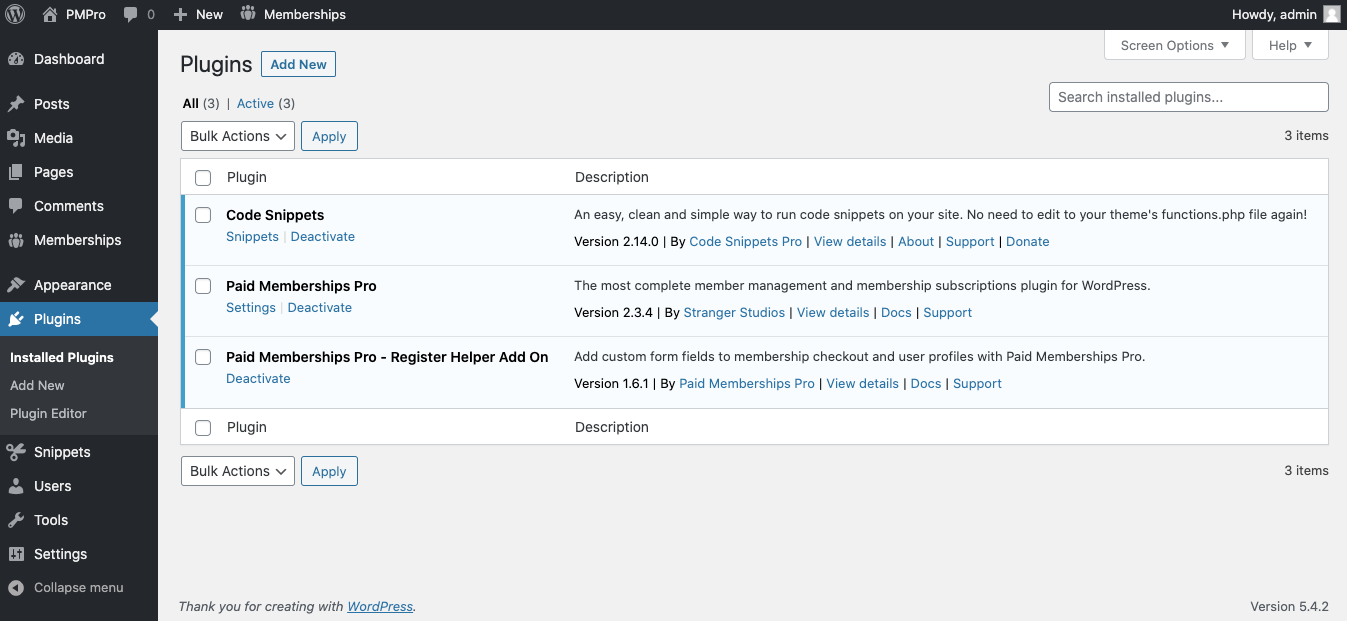Viewport: 1347px width, 621px height.
Task: Select the Dashboard icon in the sidebar
Action: coord(20,59)
